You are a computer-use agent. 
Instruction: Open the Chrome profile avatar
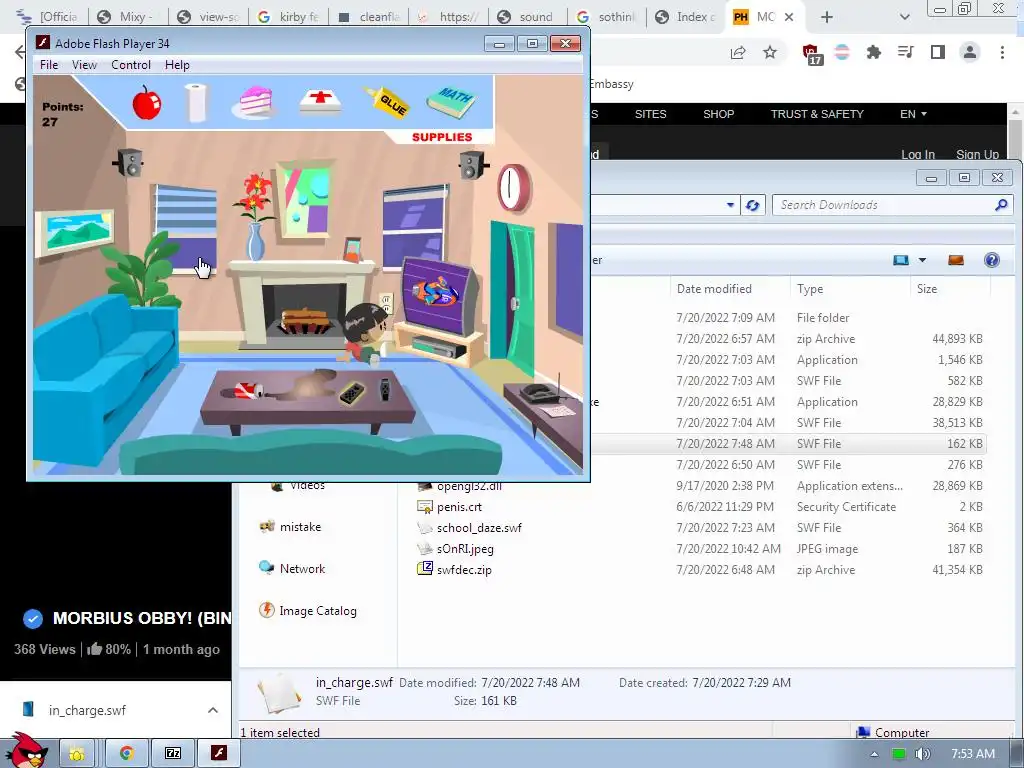tap(970, 52)
